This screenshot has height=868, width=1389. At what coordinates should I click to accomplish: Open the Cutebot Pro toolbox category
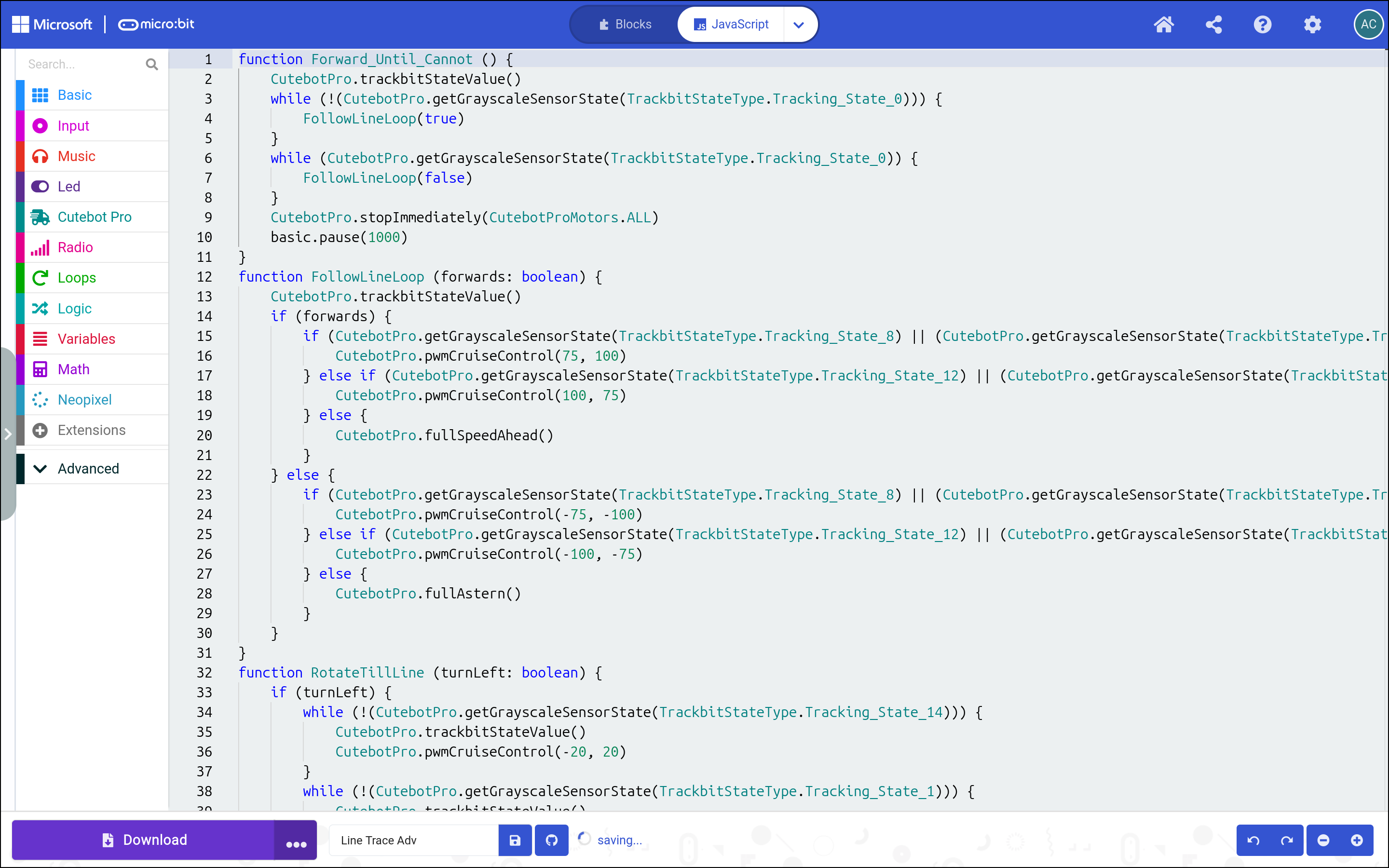point(92,217)
